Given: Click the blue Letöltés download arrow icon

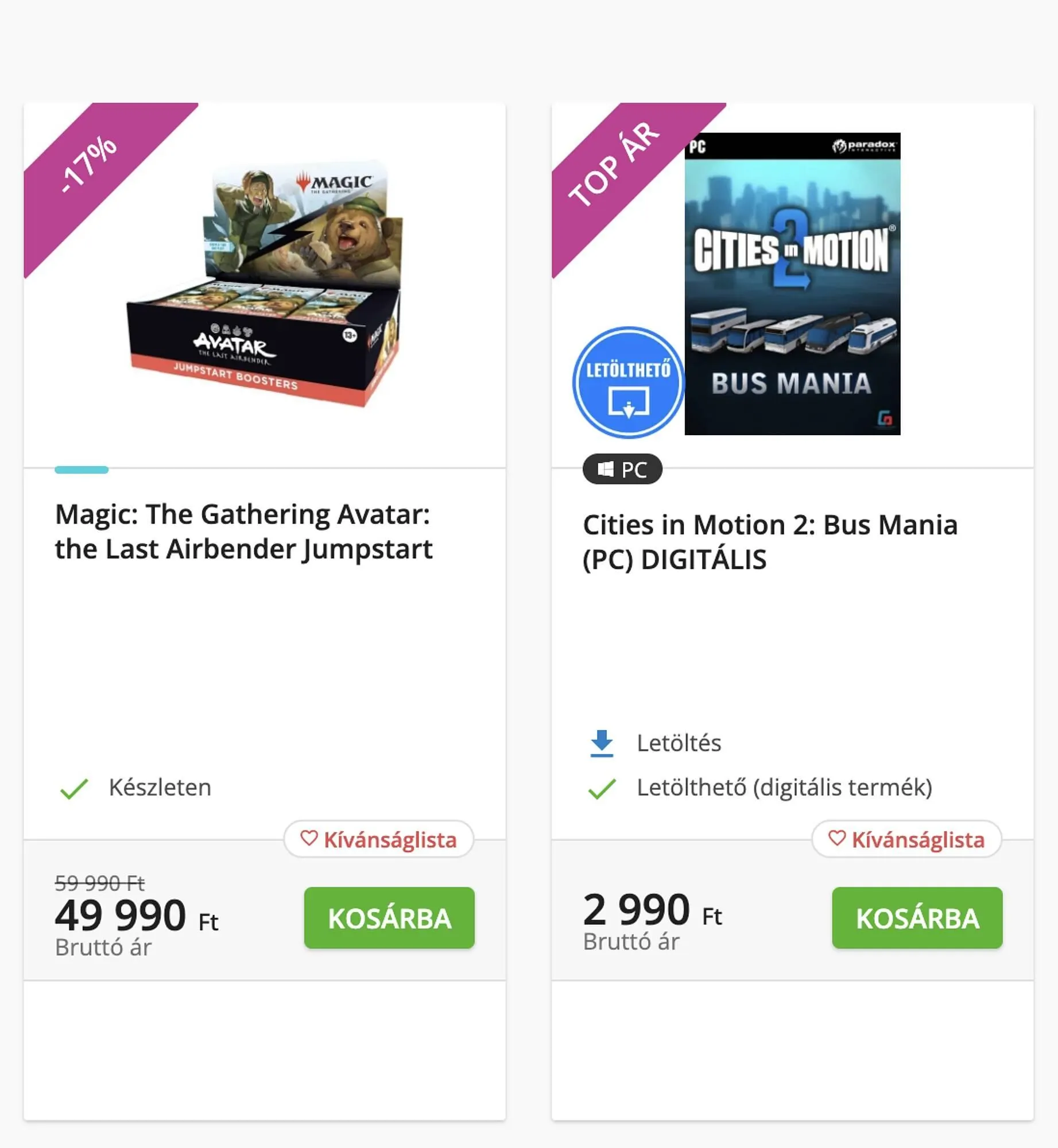Looking at the screenshot, I should 602,743.
